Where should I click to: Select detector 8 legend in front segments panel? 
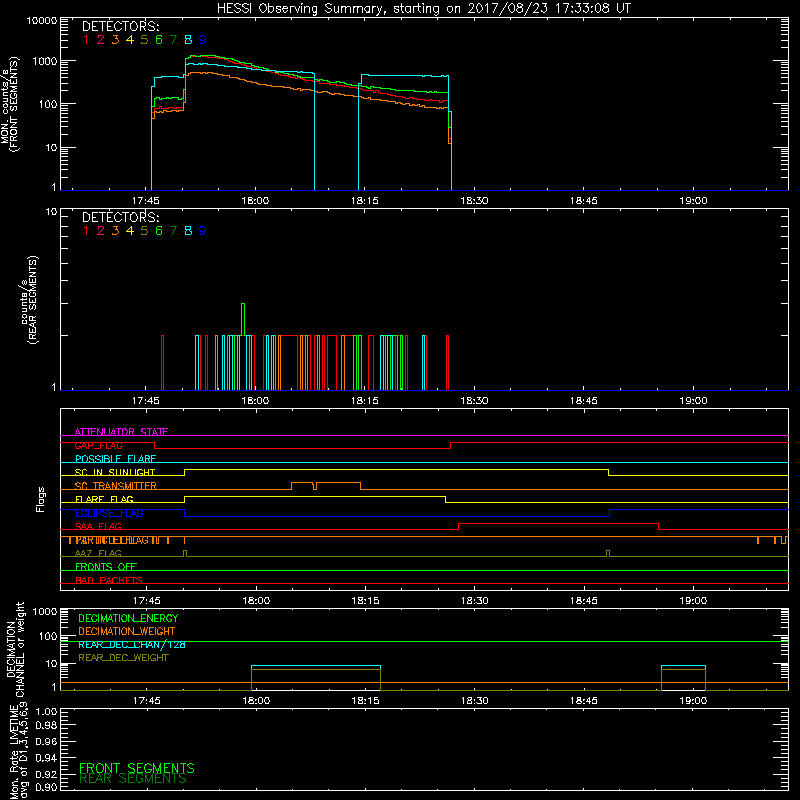click(188, 40)
